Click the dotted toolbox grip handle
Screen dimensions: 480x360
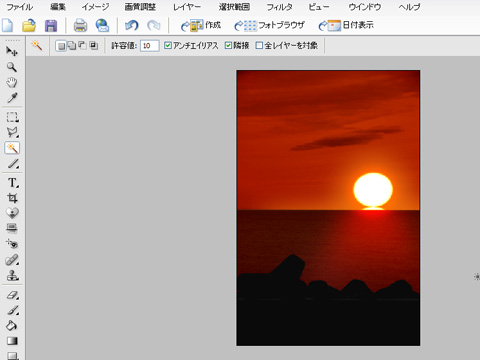point(13,40)
